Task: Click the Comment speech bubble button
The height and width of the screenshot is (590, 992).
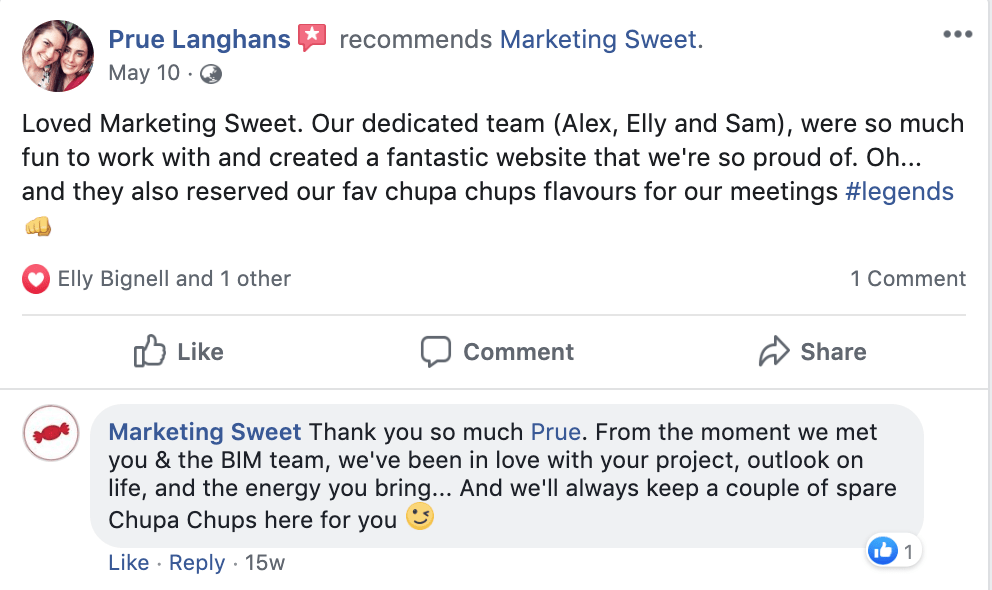Action: [497, 352]
